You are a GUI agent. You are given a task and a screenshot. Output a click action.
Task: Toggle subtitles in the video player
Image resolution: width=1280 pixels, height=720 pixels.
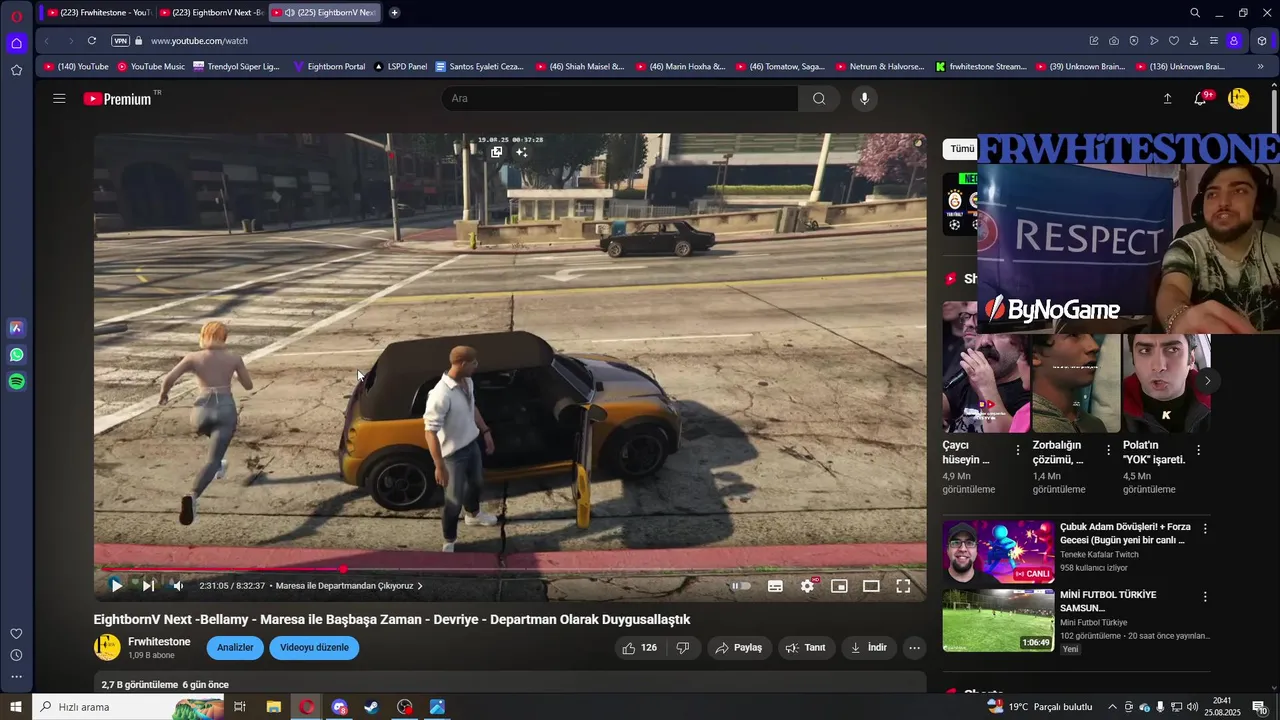point(775,586)
